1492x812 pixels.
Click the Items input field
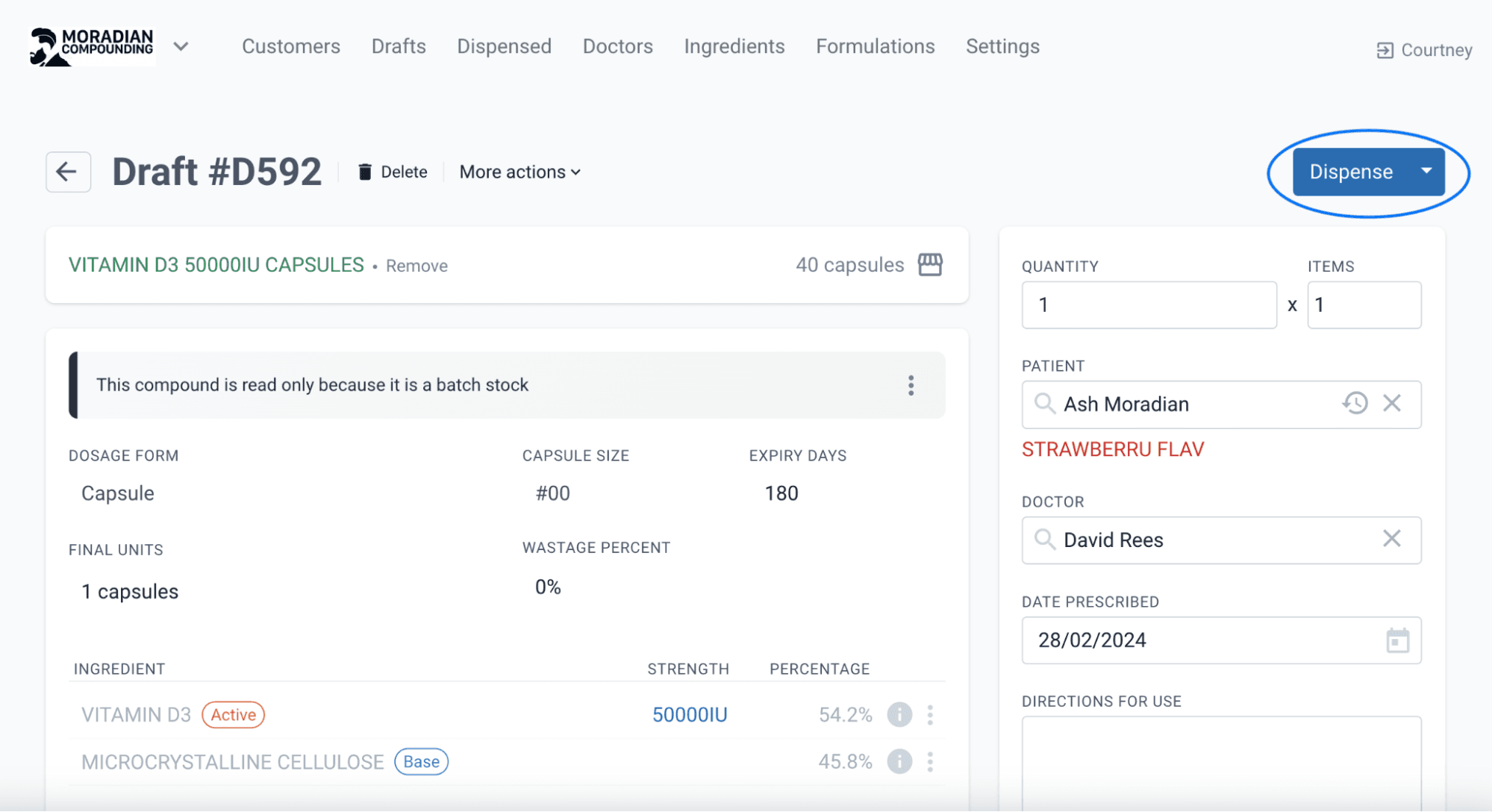[x=1364, y=304]
